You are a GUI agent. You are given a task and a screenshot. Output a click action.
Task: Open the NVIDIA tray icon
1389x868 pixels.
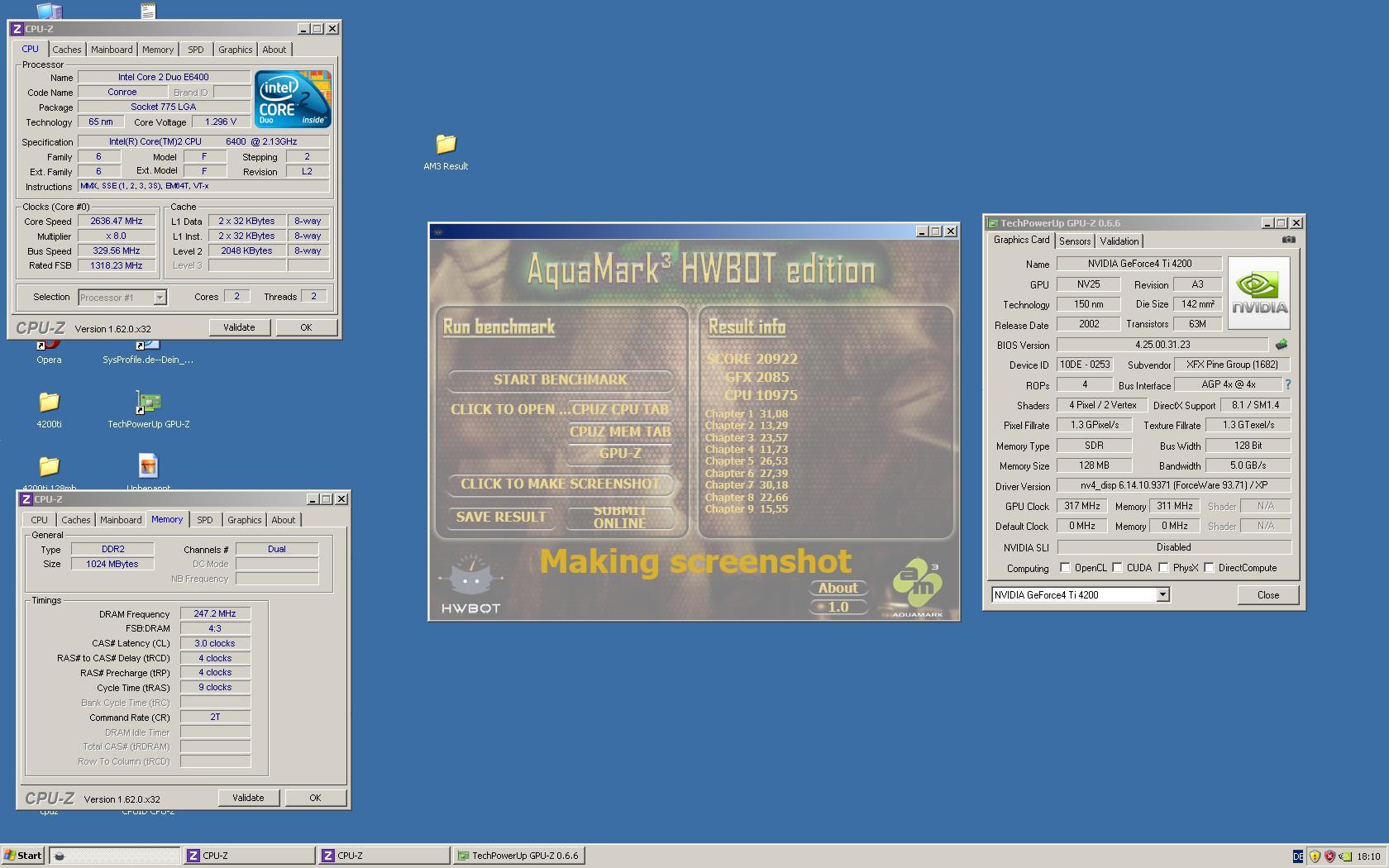click(1345, 856)
